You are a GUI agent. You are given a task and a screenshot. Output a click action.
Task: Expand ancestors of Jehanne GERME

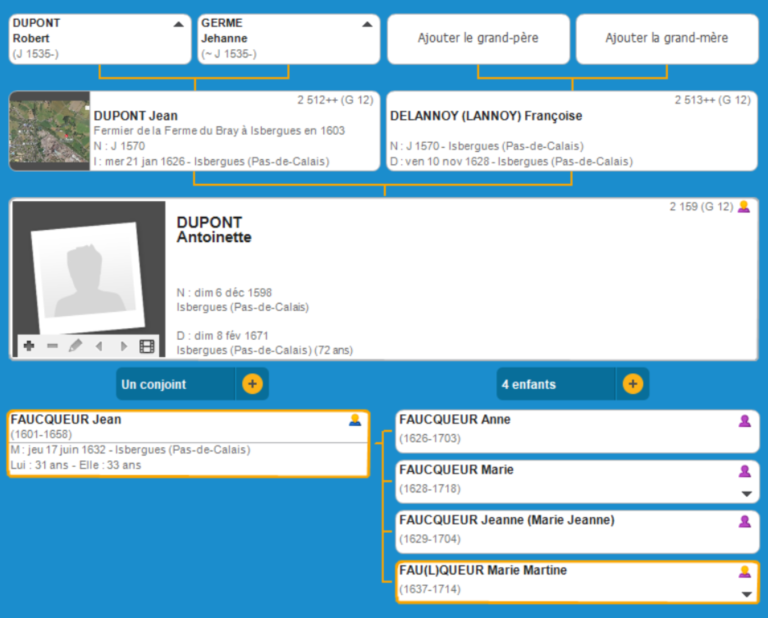pos(367,23)
